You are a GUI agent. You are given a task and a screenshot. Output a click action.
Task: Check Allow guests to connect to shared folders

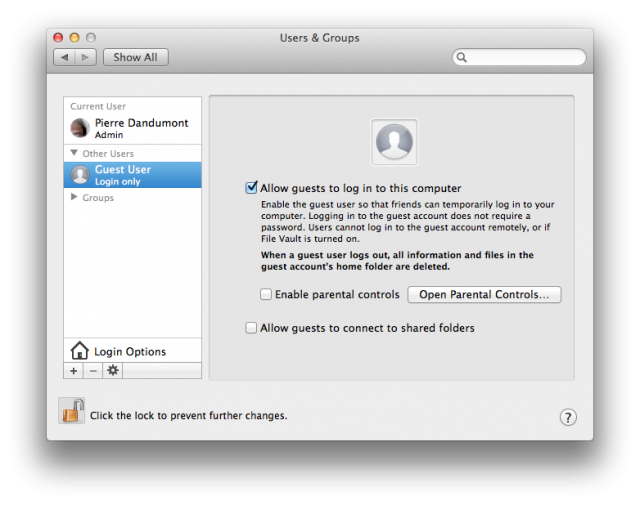pyautogui.click(x=251, y=328)
